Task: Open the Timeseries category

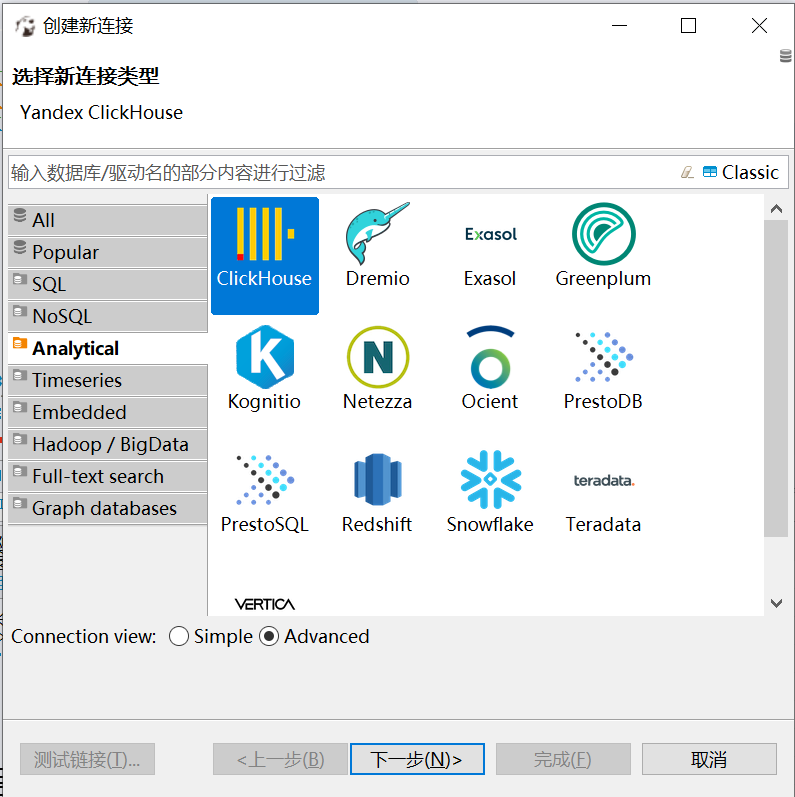Action: (108, 380)
